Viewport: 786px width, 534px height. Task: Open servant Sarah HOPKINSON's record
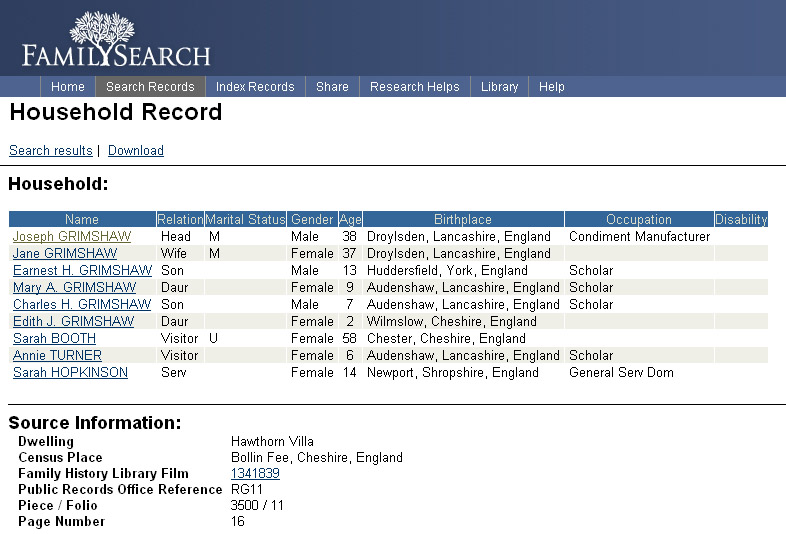click(x=70, y=372)
